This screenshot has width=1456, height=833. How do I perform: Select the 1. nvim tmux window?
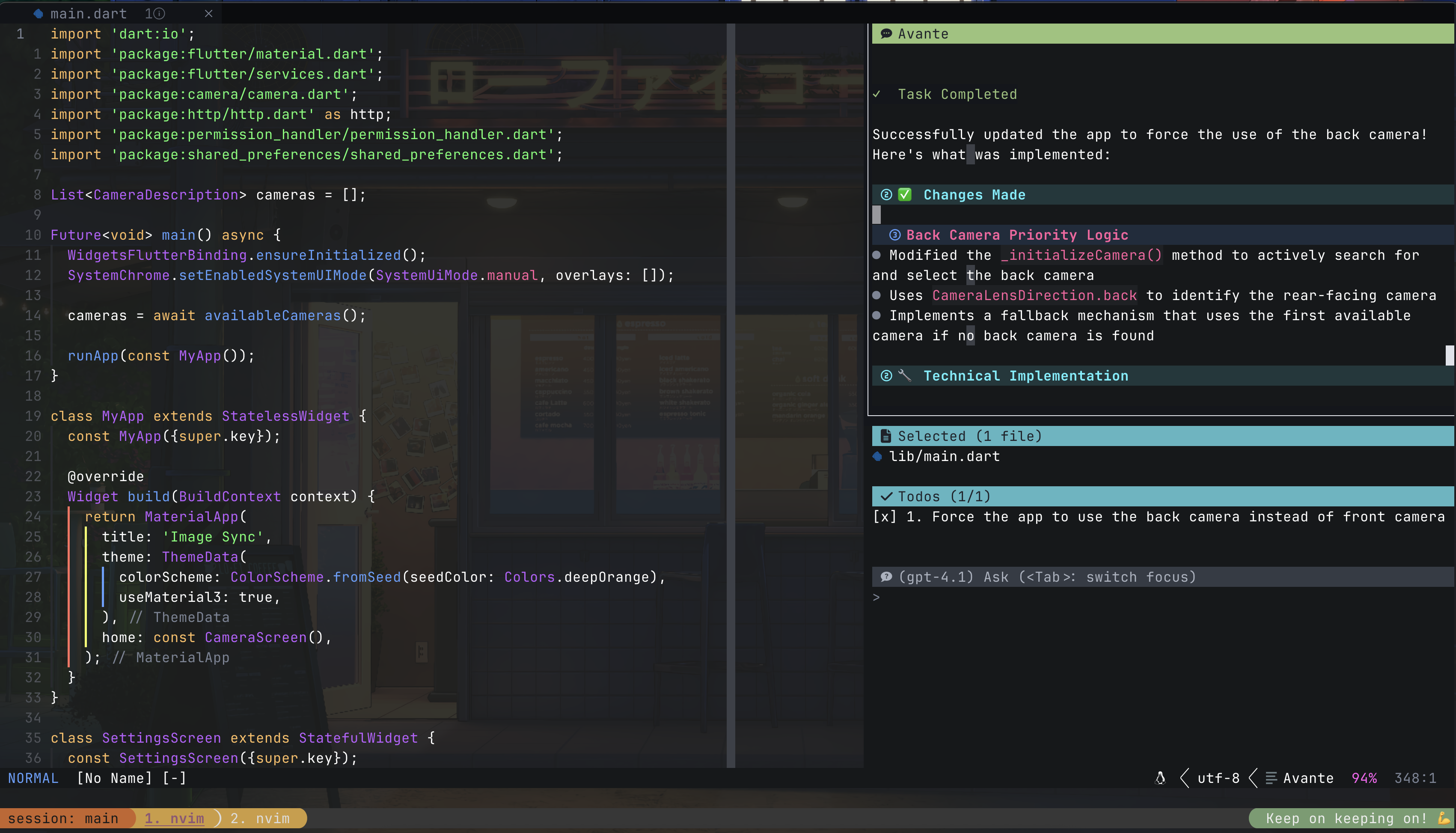175,818
